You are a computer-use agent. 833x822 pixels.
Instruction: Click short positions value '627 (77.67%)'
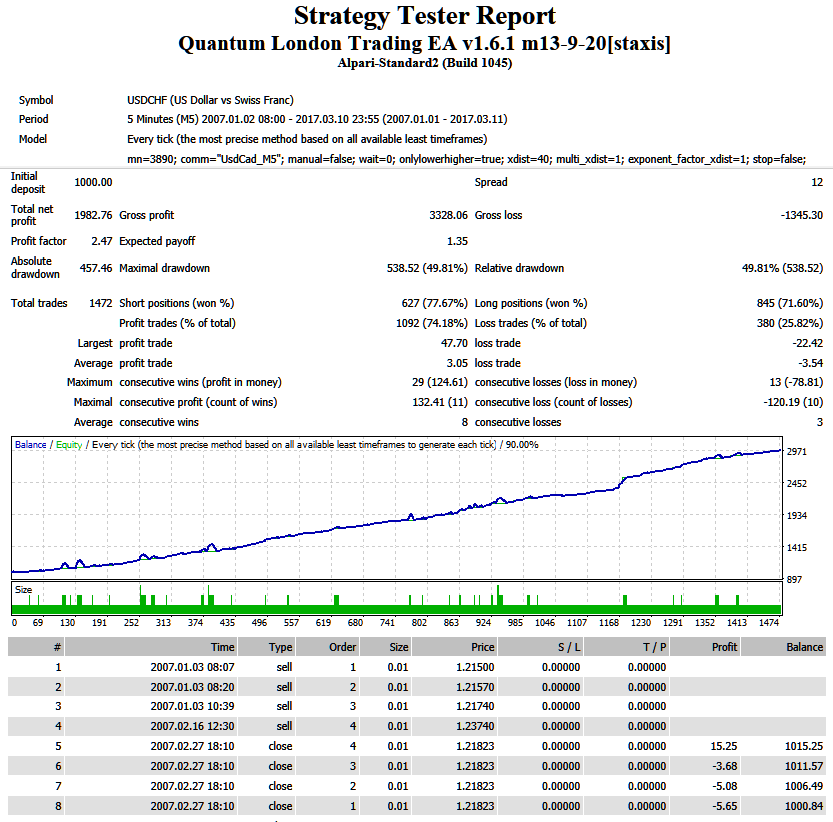pyautogui.click(x=435, y=303)
